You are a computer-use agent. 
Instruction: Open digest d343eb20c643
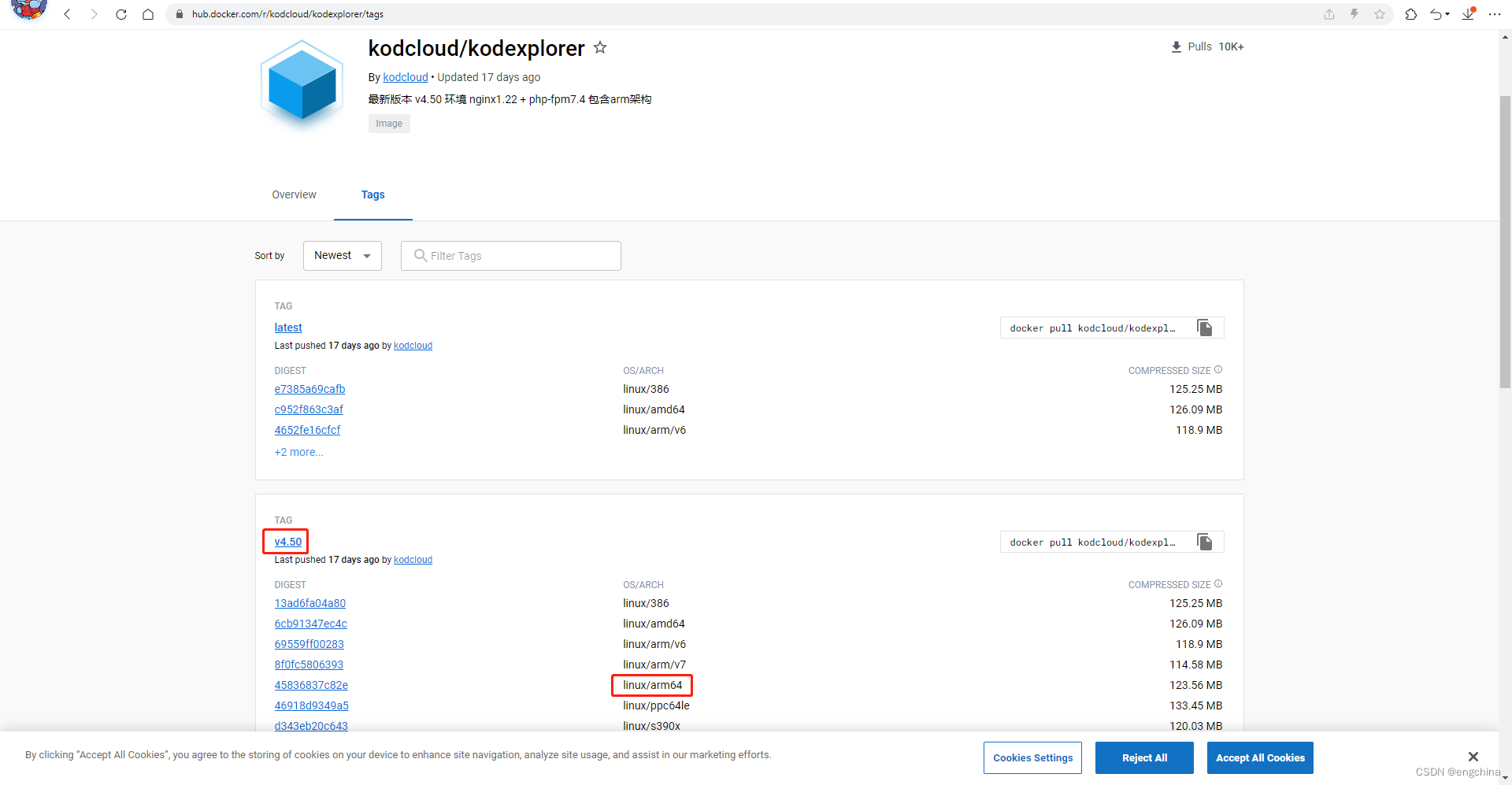click(311, 726)
